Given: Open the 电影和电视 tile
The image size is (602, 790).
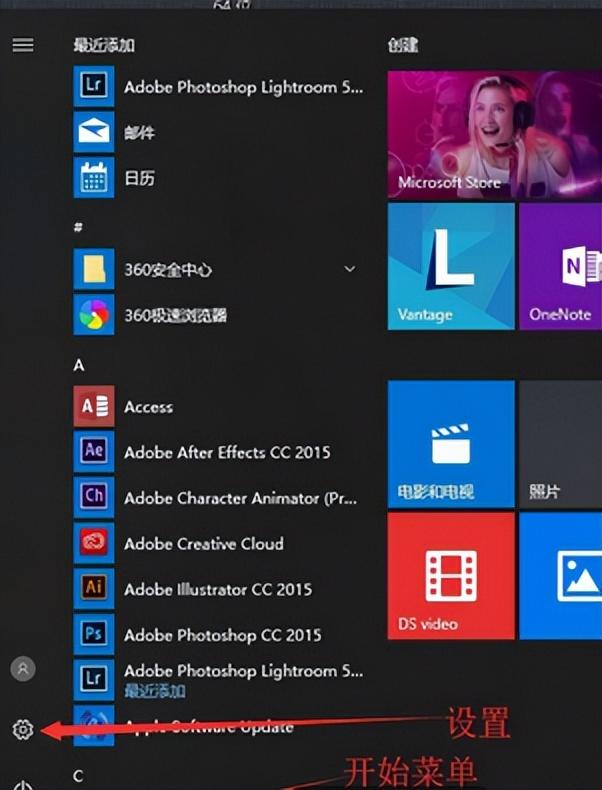Looking at the screenshot, I should [451, 443].
